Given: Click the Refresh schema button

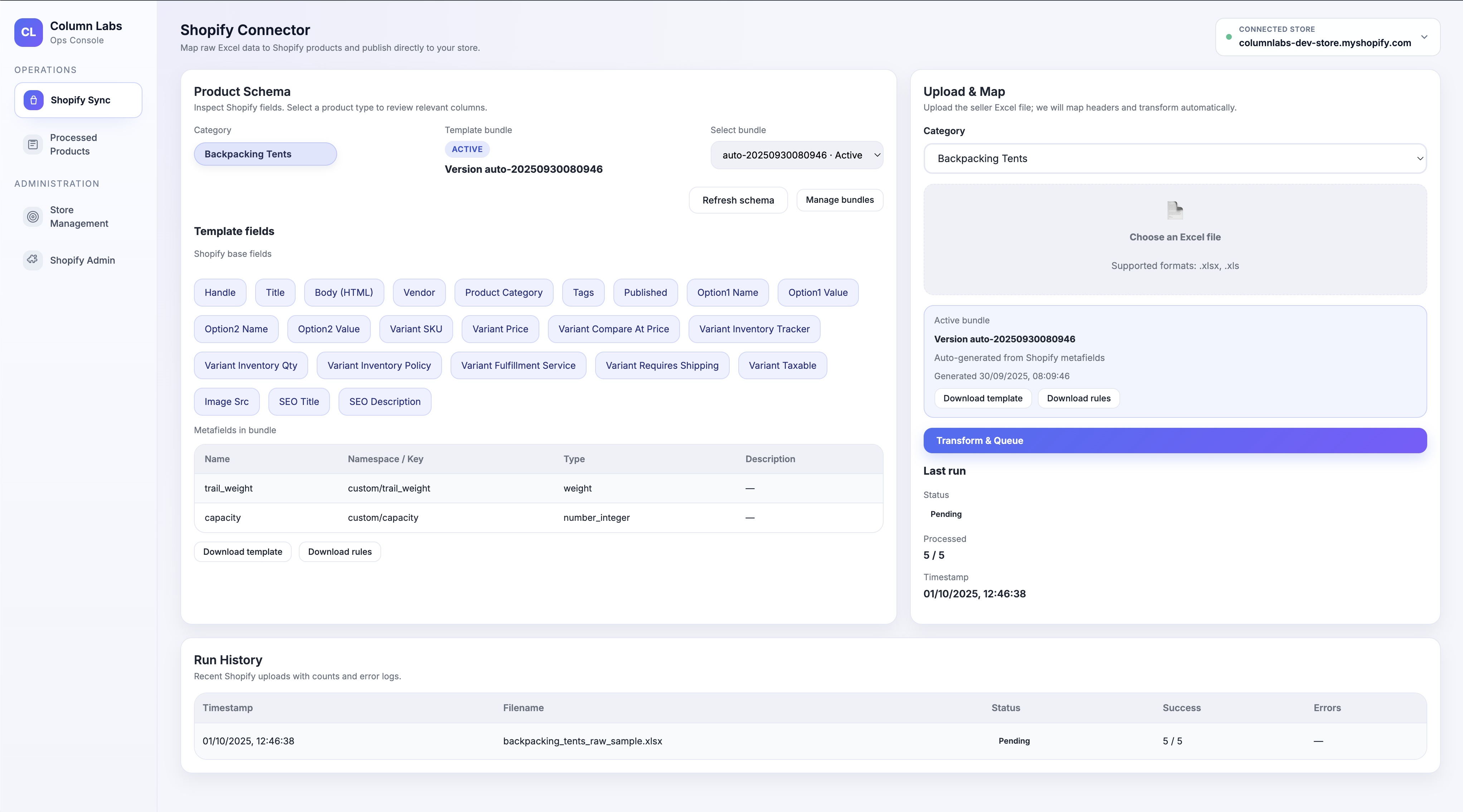Looking at the screenshot, I should click(738, 200).
